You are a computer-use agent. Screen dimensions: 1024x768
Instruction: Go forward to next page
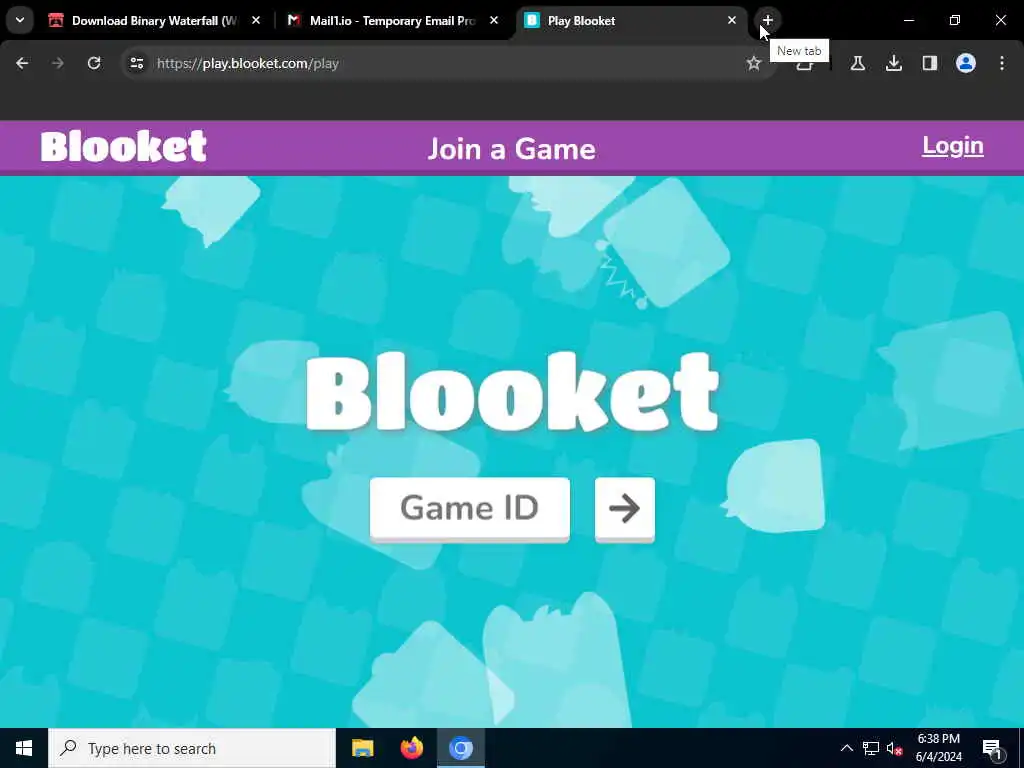pos(58,63)
